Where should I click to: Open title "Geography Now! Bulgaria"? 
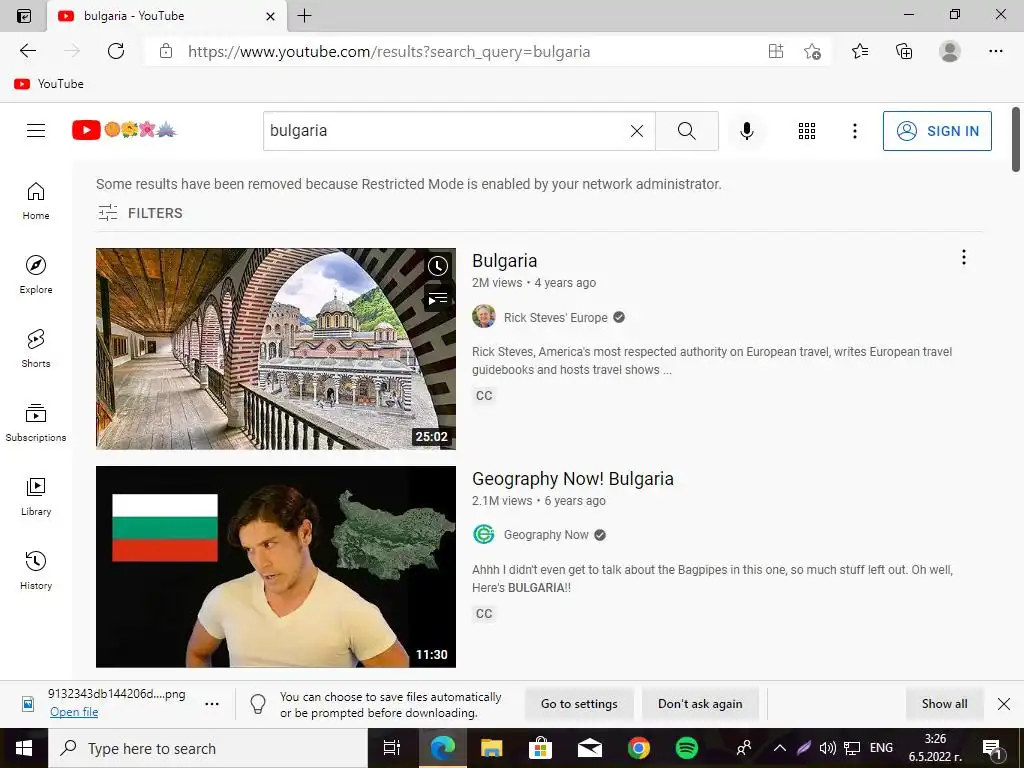tap(573, 479)
